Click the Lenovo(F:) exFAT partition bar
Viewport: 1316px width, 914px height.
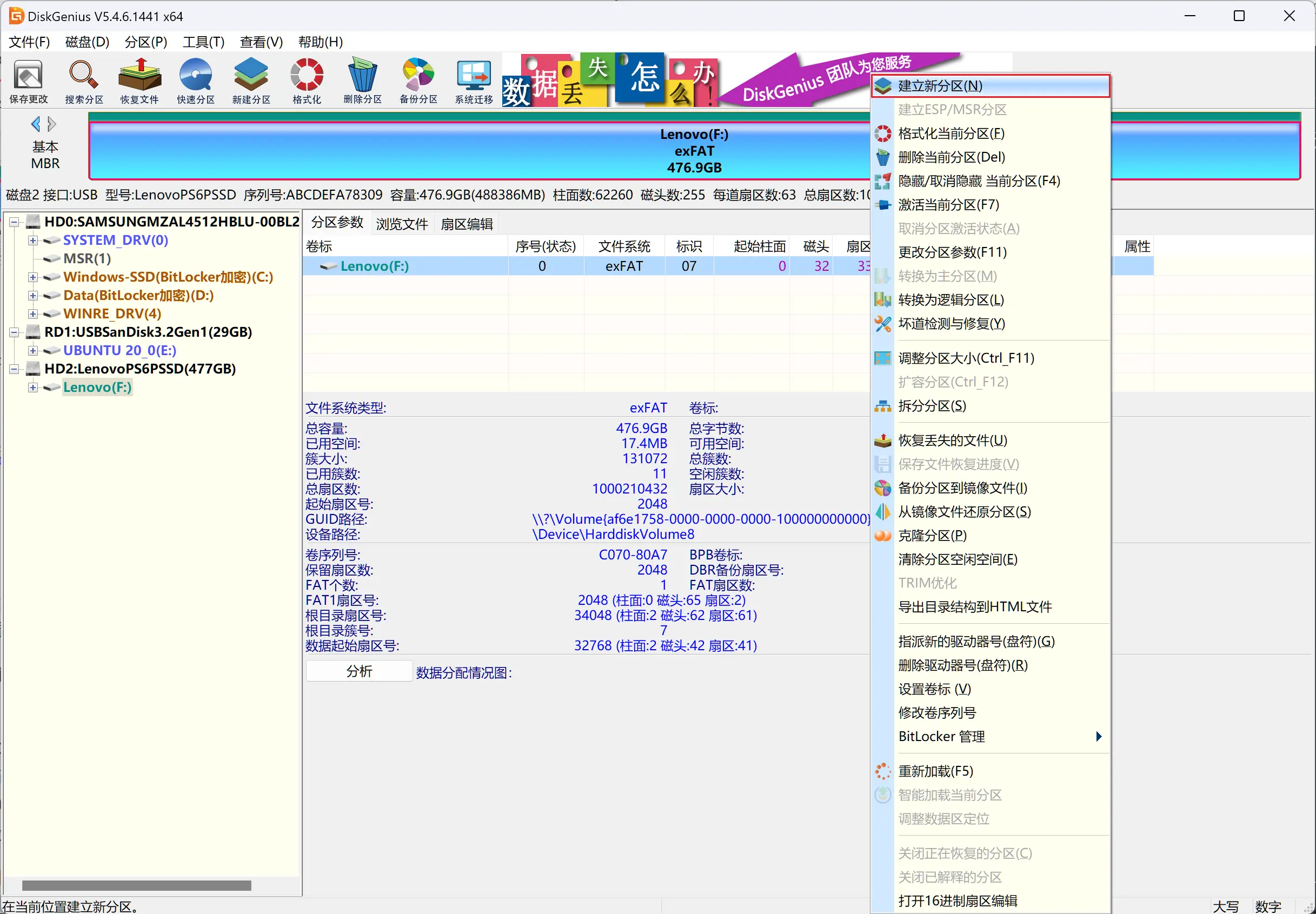pyautogui.click(x=694, y=151)
